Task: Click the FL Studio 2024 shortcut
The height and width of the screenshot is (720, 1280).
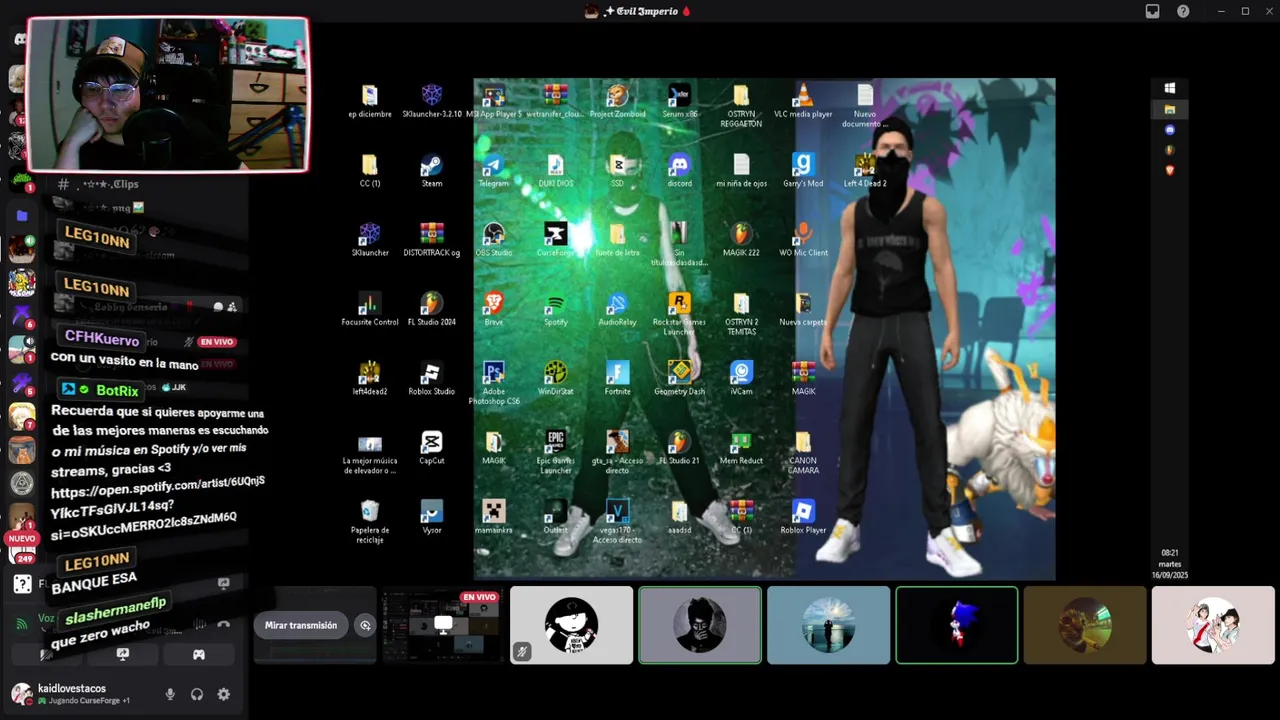Action: coord(432,309)
